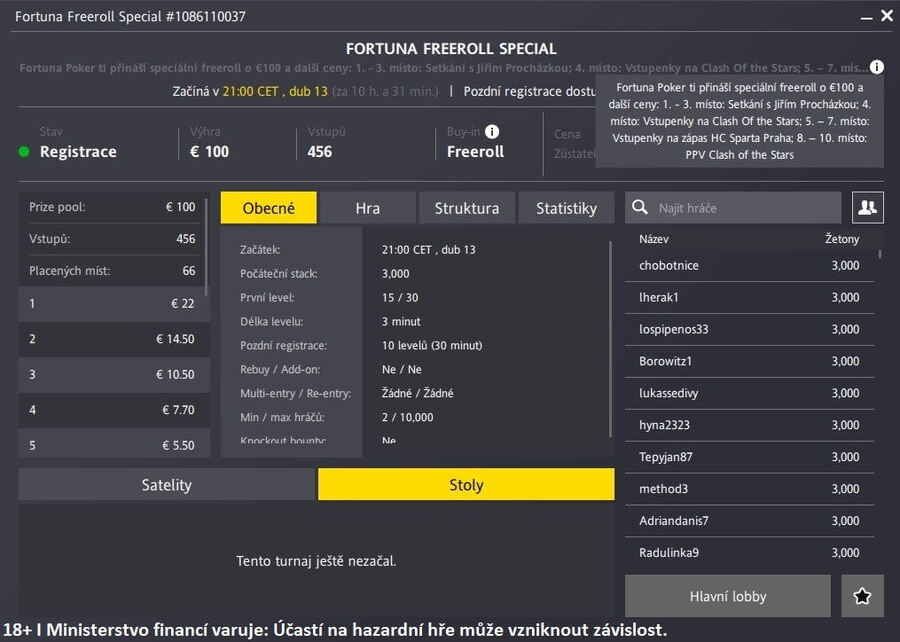Click the Placených míst 66 row
The width and height of the screenshot is (900, 642).
112,271
